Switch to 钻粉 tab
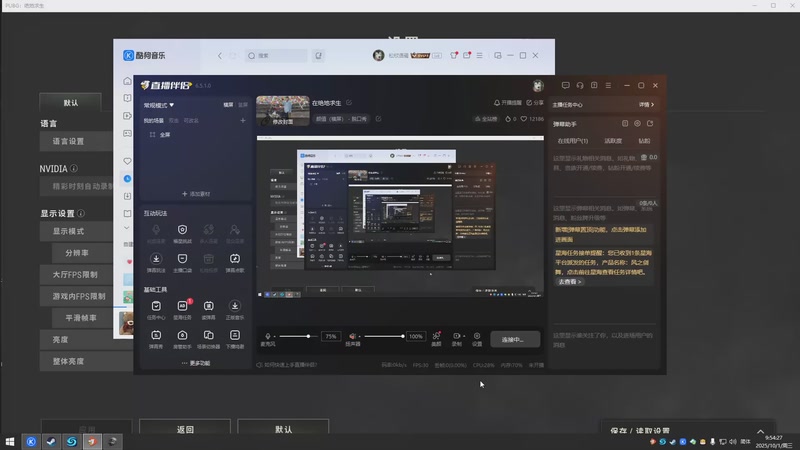This screenshot has width=800, height=450. pyautogui.click(x=644, y=141)
